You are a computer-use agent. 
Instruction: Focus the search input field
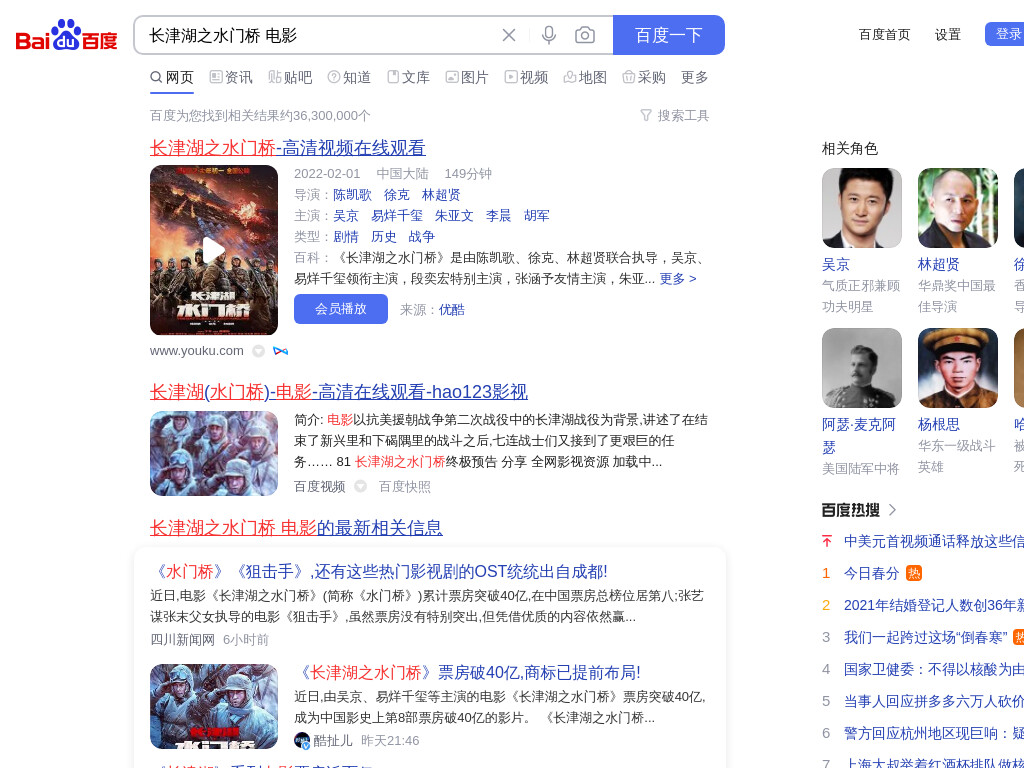[320, 35]
